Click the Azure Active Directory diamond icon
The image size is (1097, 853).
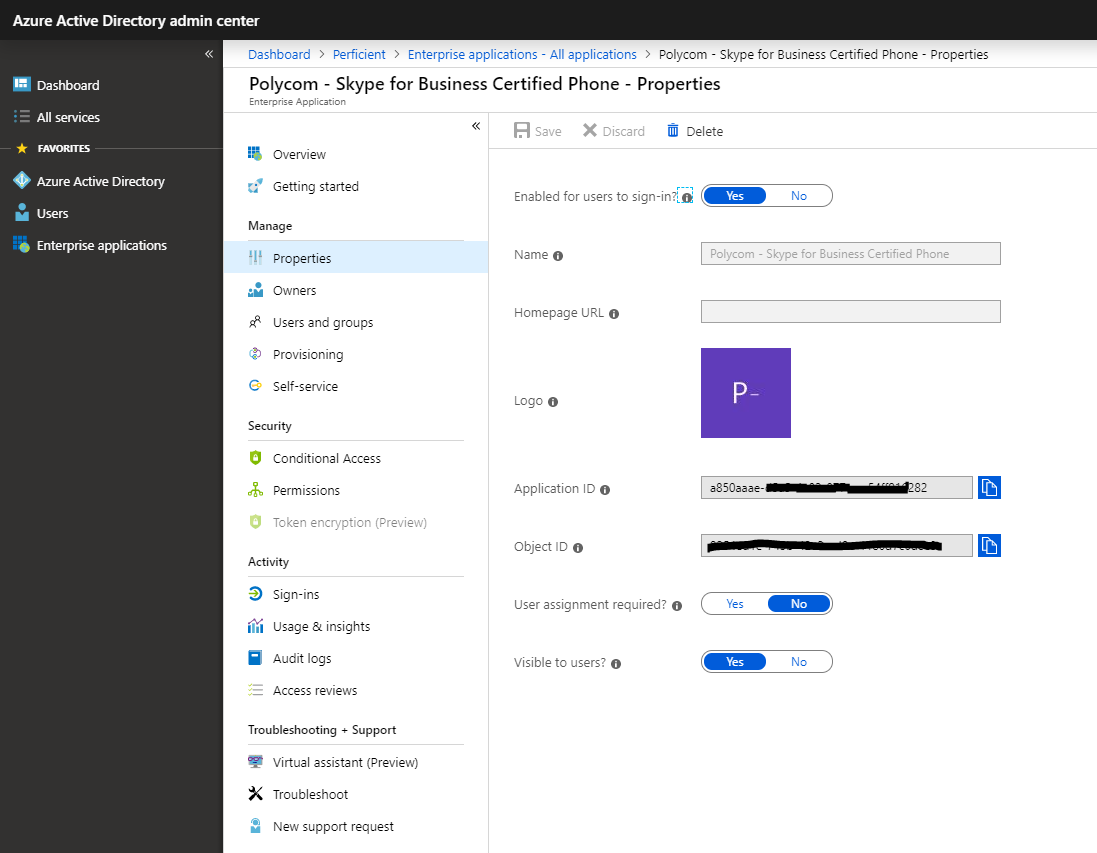(22, 181)
